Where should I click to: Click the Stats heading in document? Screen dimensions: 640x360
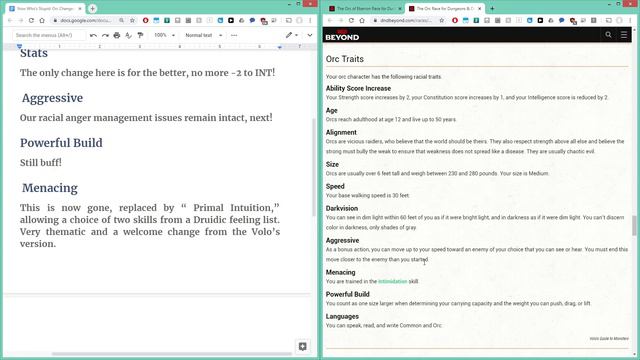coord(34,53)
